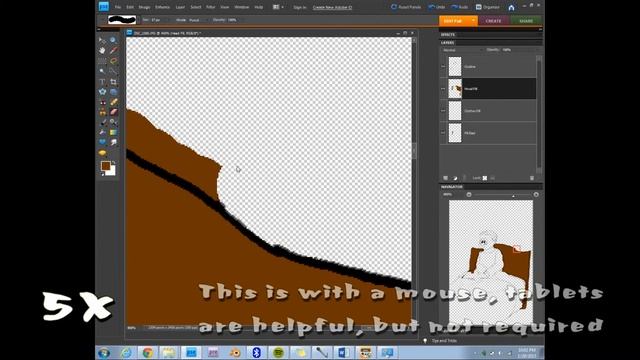Select the Eyedropper tool

113,50
